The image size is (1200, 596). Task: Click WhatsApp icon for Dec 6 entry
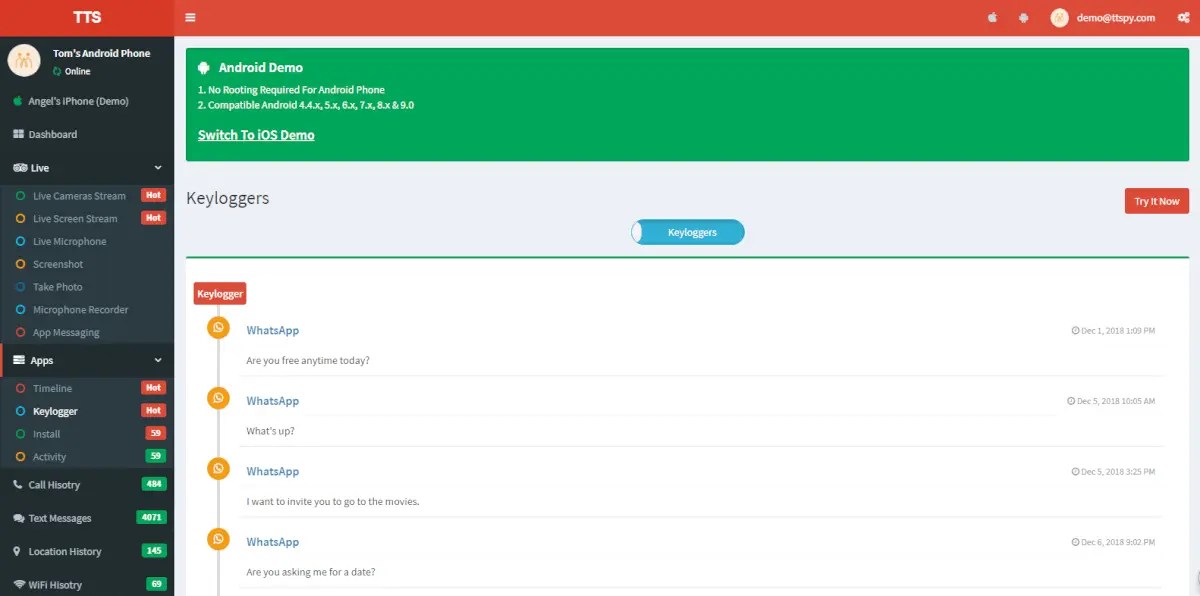[x=218, y=539]
